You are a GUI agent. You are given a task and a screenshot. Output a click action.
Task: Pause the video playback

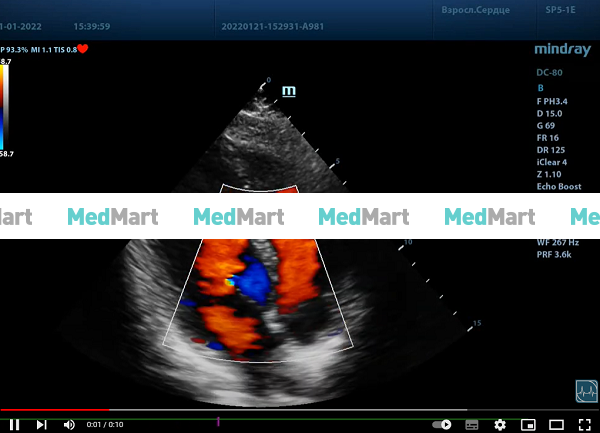[x=15, y=425]
